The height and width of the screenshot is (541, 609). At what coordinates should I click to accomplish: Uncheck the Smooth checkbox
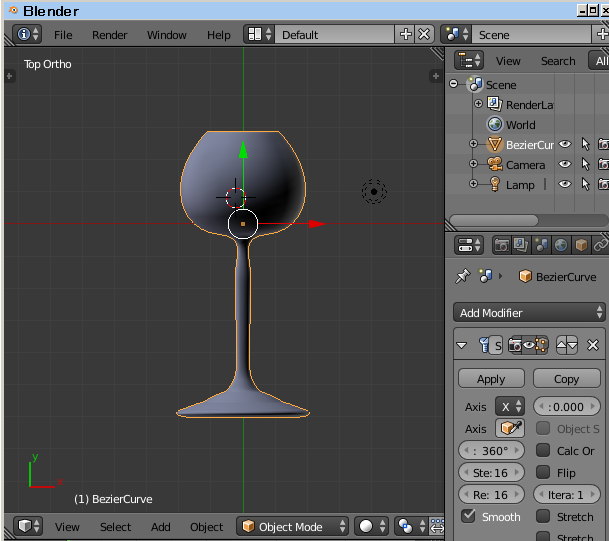tap(468, 516)
